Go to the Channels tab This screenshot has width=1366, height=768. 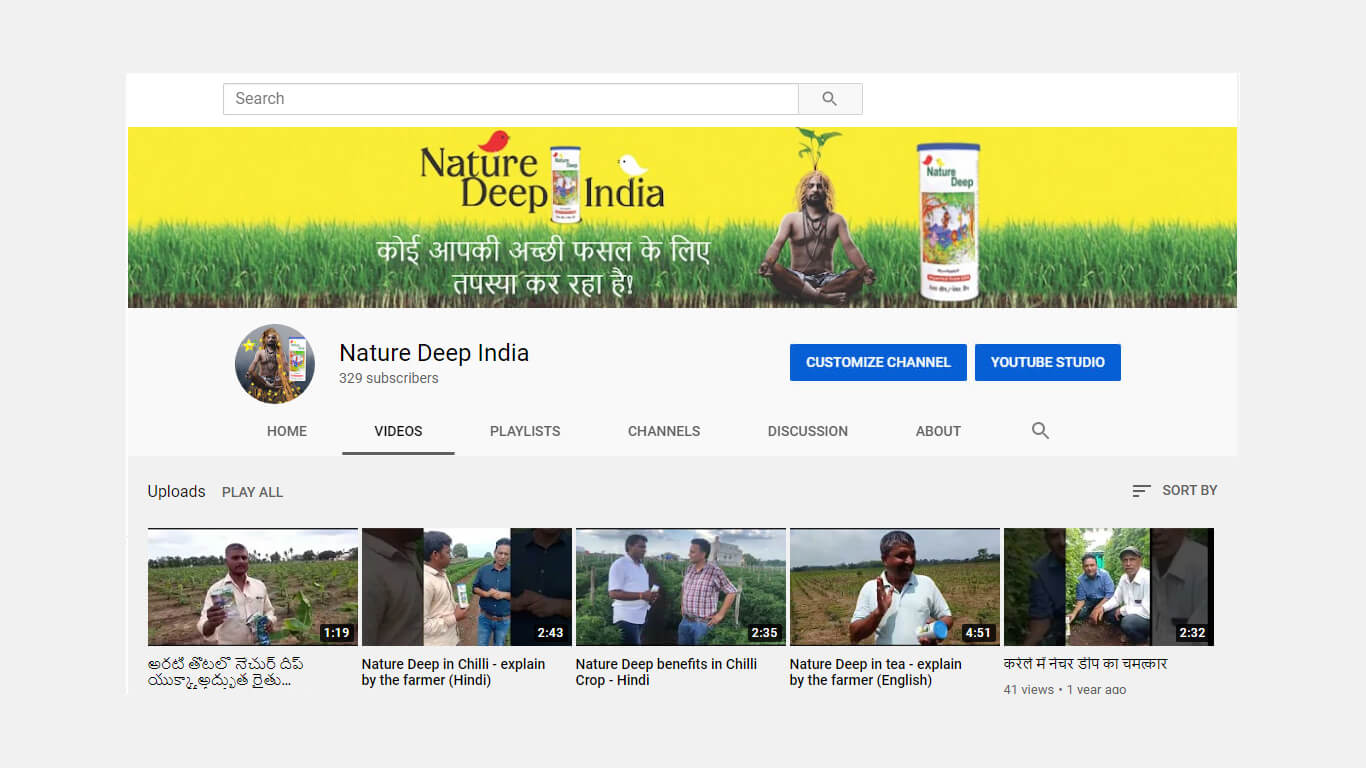(664, 431)
